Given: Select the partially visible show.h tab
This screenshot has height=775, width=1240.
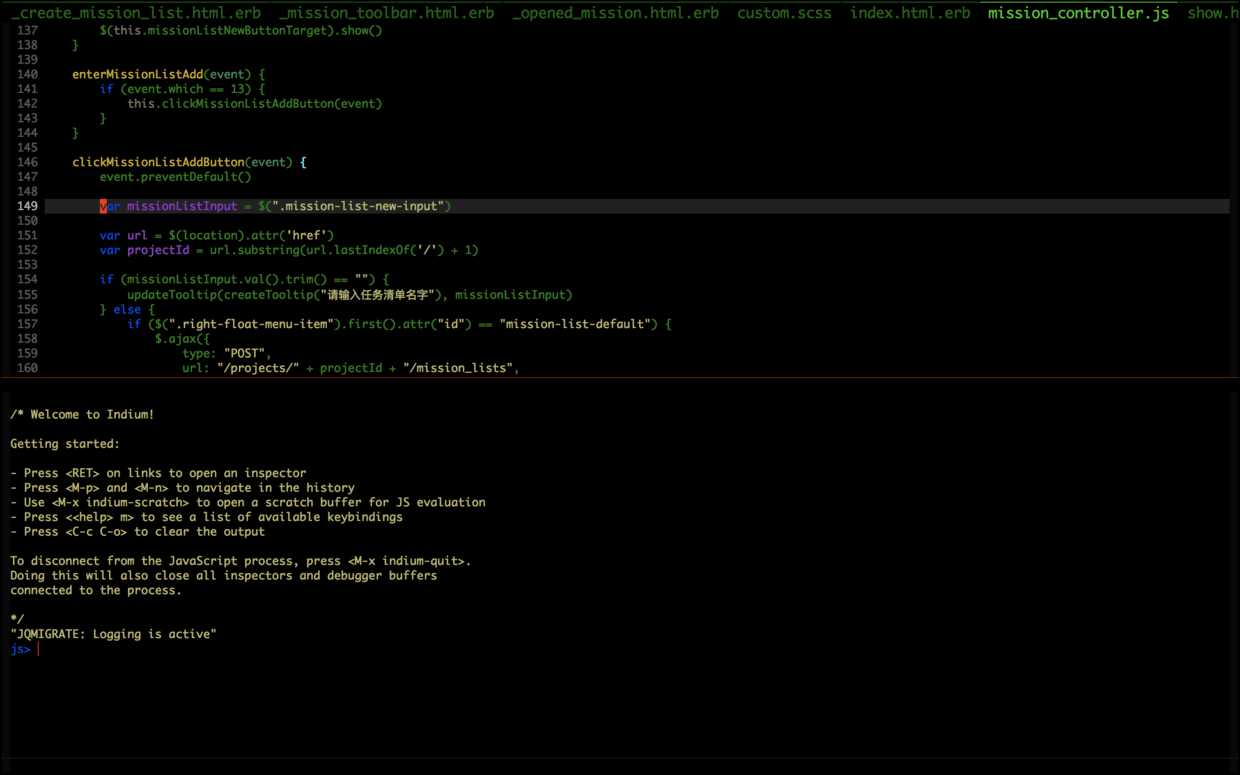Looking at the screenshot, I should pyautogui.click(x=1212, y=13).
